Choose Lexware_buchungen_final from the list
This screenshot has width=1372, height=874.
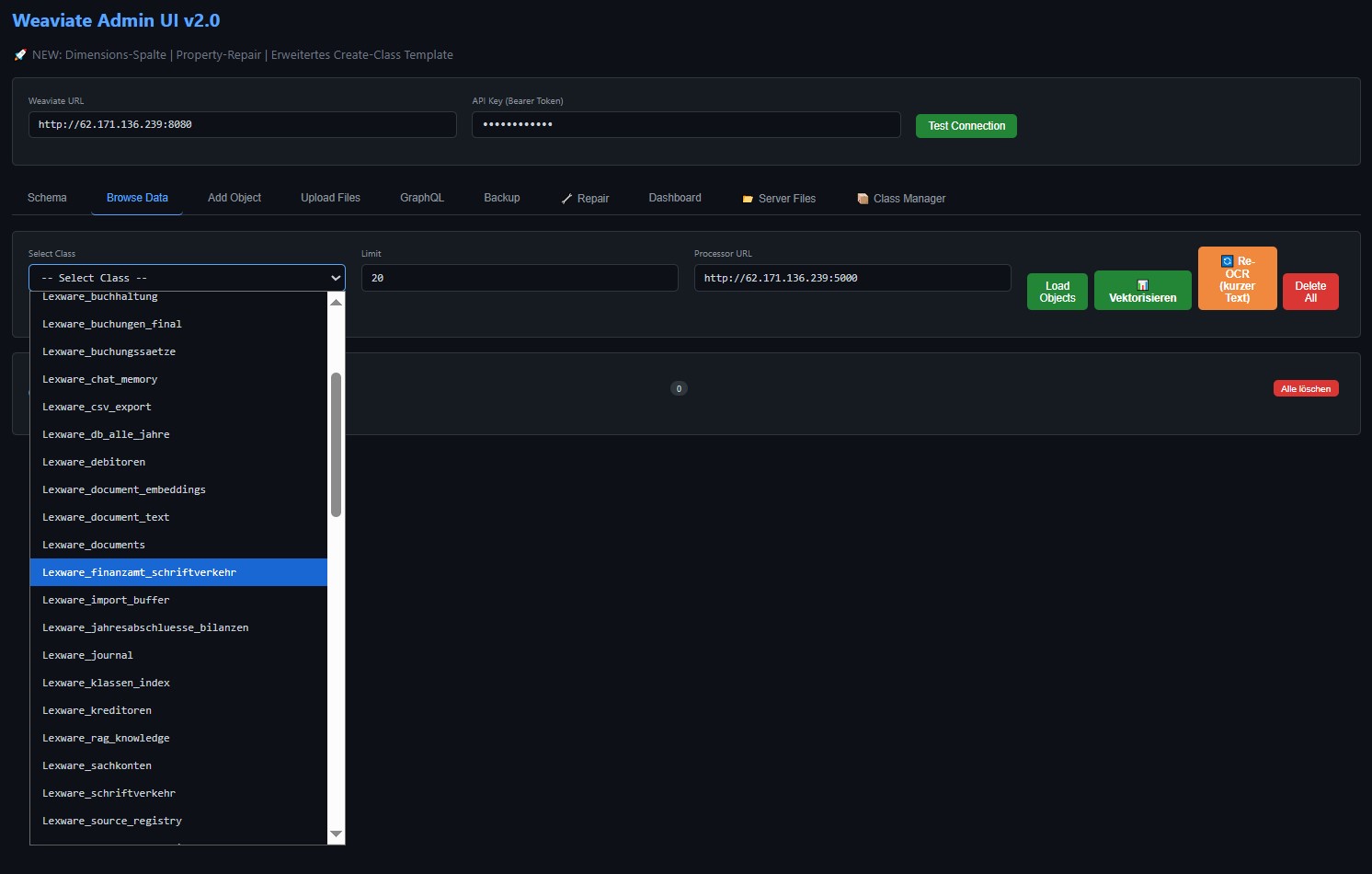[178, 324]
